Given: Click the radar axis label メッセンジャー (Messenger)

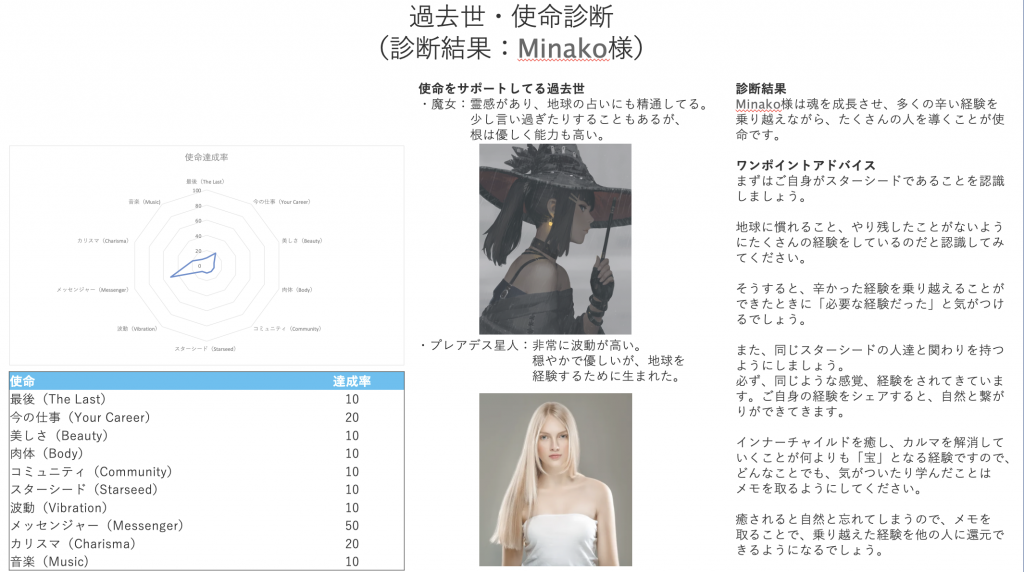Looking at the screenshot, I should [92, 289].
